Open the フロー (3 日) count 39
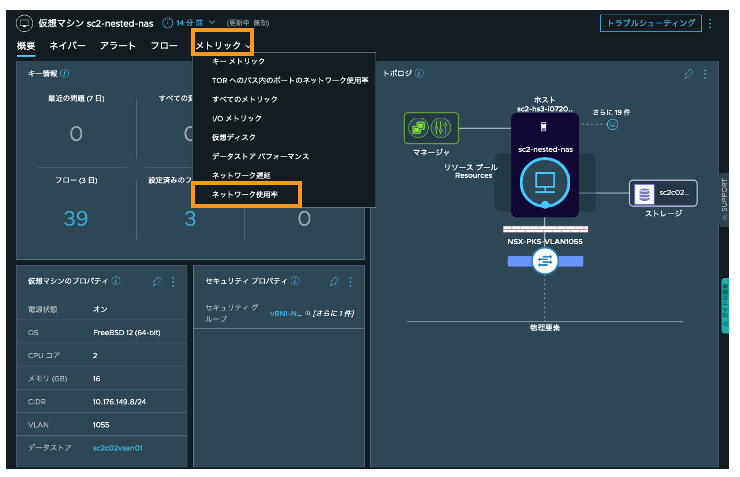The height and width of the screenshot is (477, 740). 76,218
